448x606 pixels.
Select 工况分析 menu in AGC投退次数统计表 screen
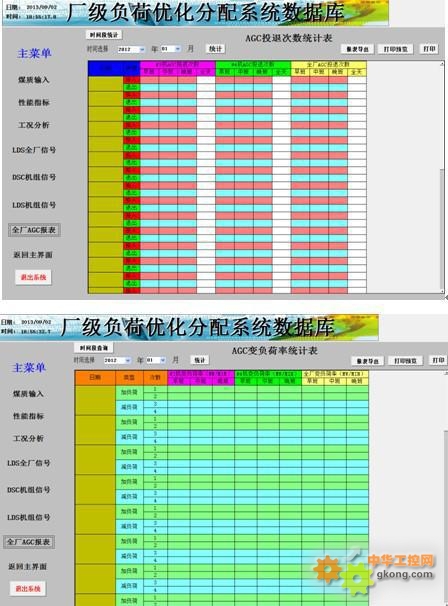(34, 125)
